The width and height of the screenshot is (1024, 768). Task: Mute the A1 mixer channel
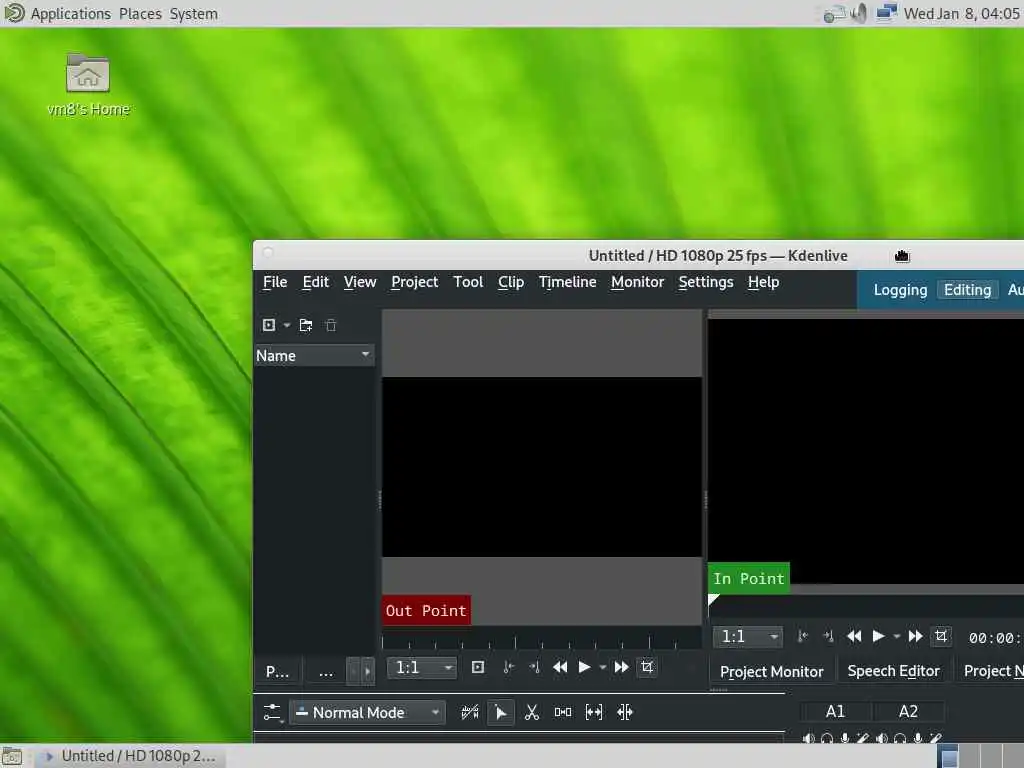pyautogui.click(x=808, y=738)
